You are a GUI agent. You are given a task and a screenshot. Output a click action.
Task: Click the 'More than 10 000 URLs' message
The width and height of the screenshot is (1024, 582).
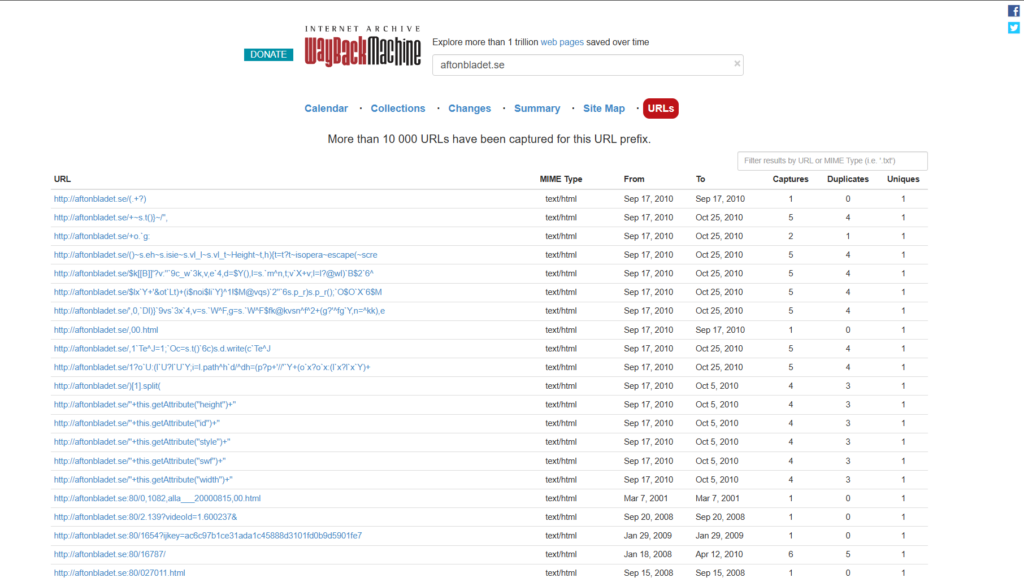pyautogui.click(x=489, y=139)
